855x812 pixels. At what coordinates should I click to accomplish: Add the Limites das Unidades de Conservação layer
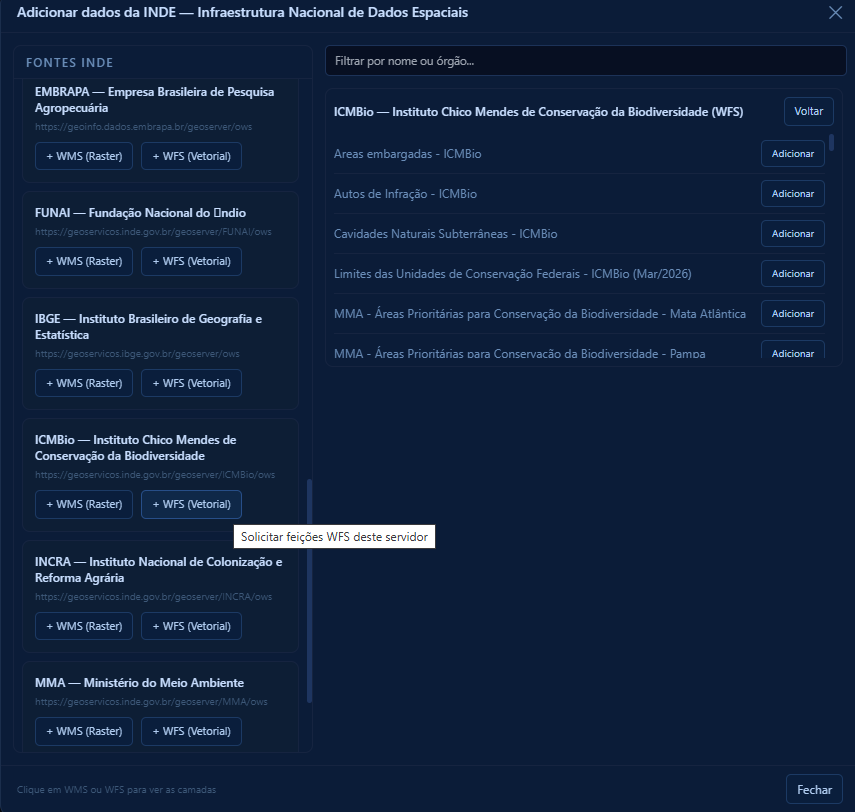792,274
